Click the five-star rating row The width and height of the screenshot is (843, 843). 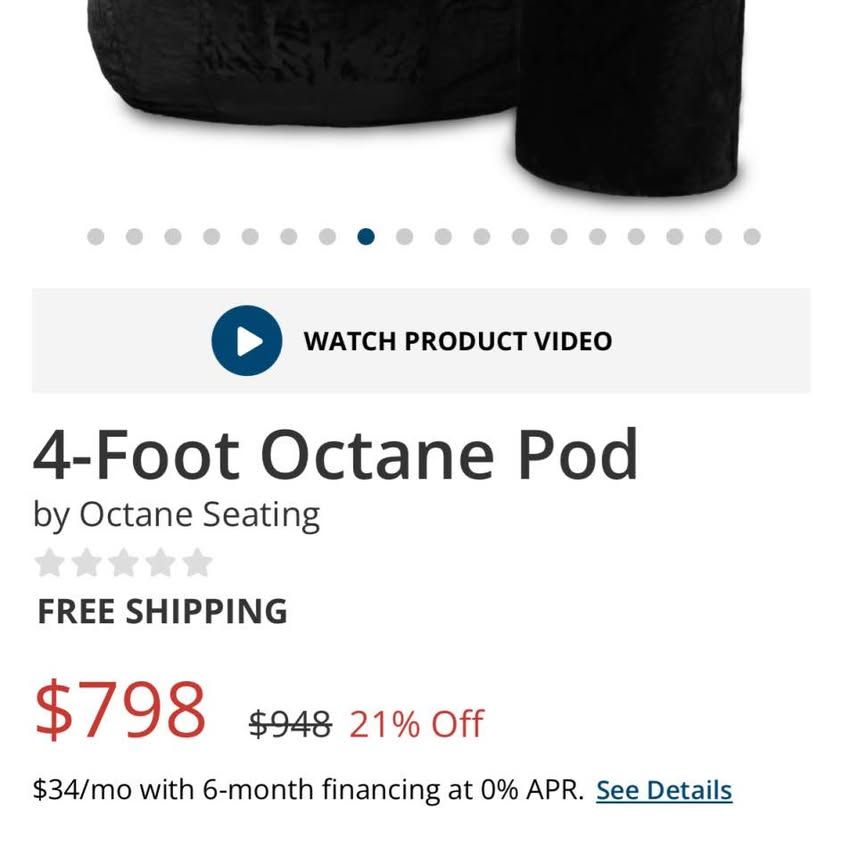pos(124,563)
